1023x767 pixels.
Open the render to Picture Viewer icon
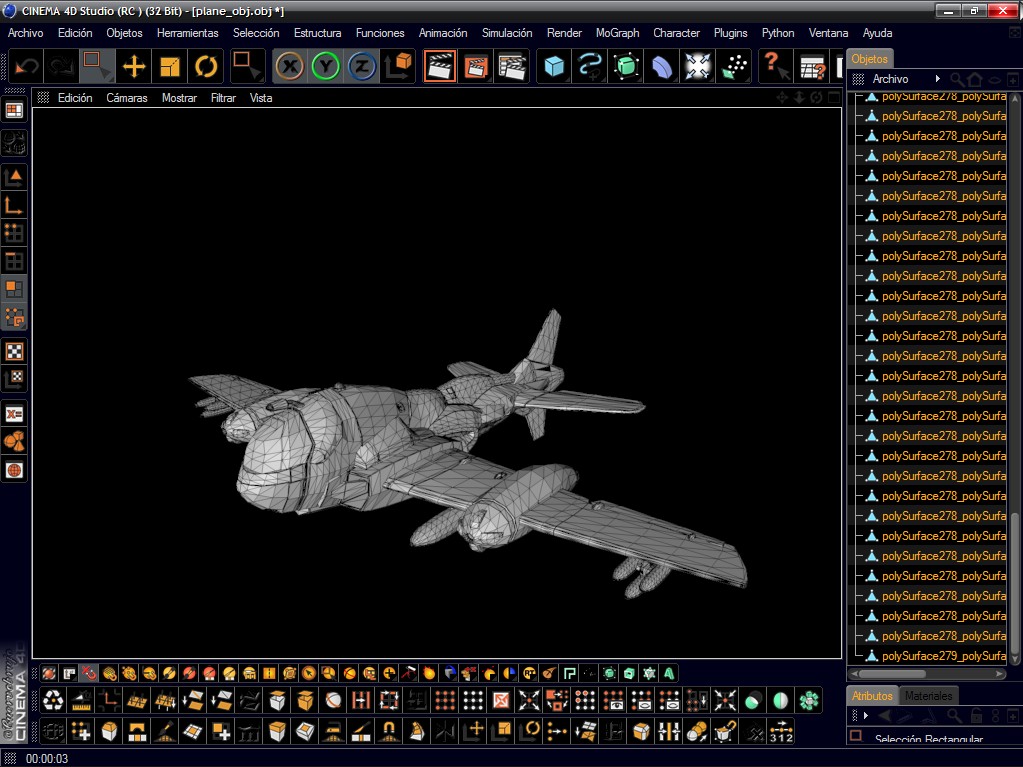point(476,66)
